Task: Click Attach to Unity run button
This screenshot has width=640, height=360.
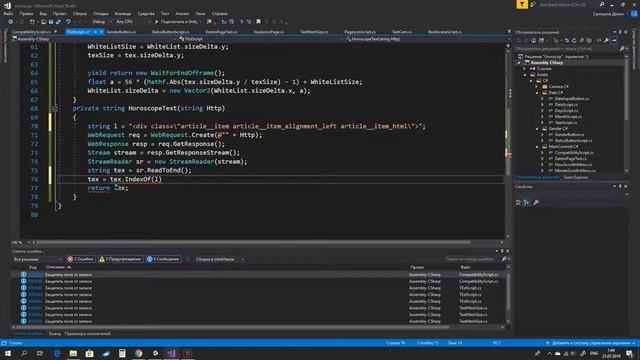Action: (177, 22)
